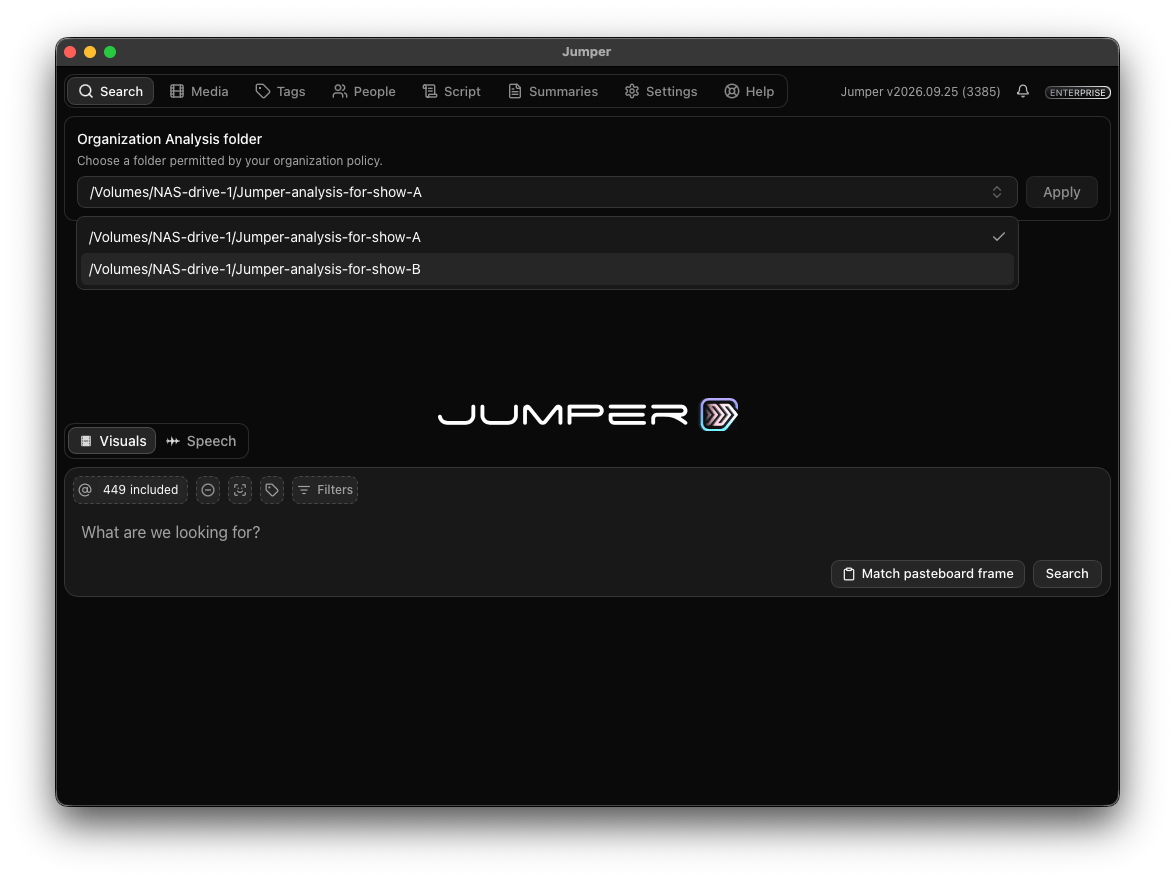Click the Search button at bottom right
Screen dimensions: 1175x880
point(1067,573)
